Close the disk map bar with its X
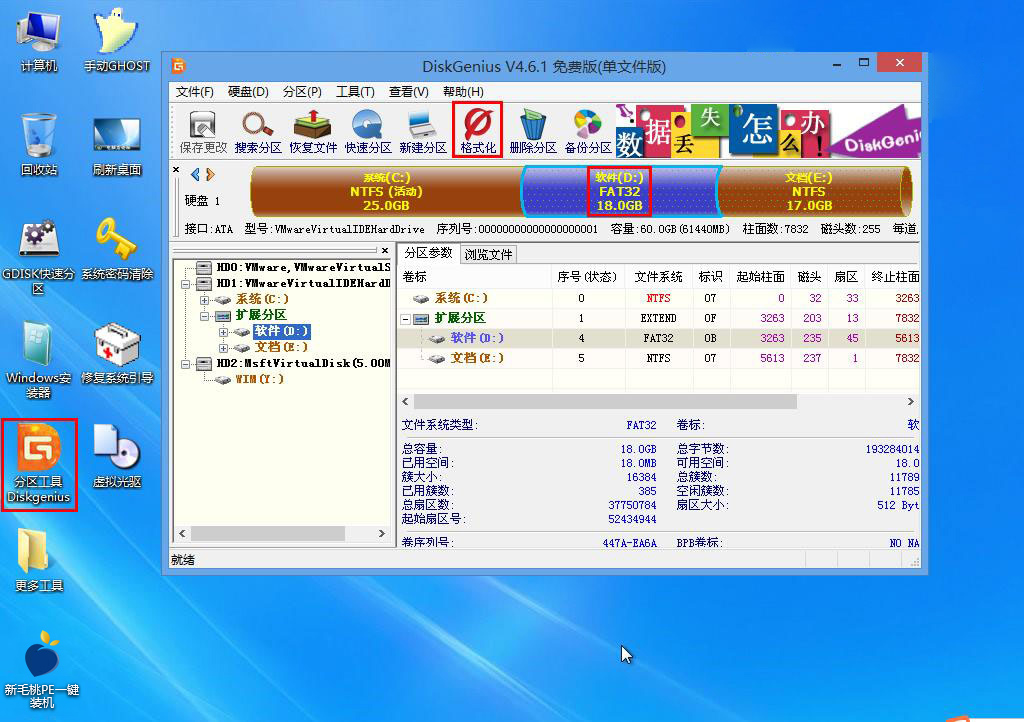1024x722 pixels. pyautogui.click(x=176, y=170)
